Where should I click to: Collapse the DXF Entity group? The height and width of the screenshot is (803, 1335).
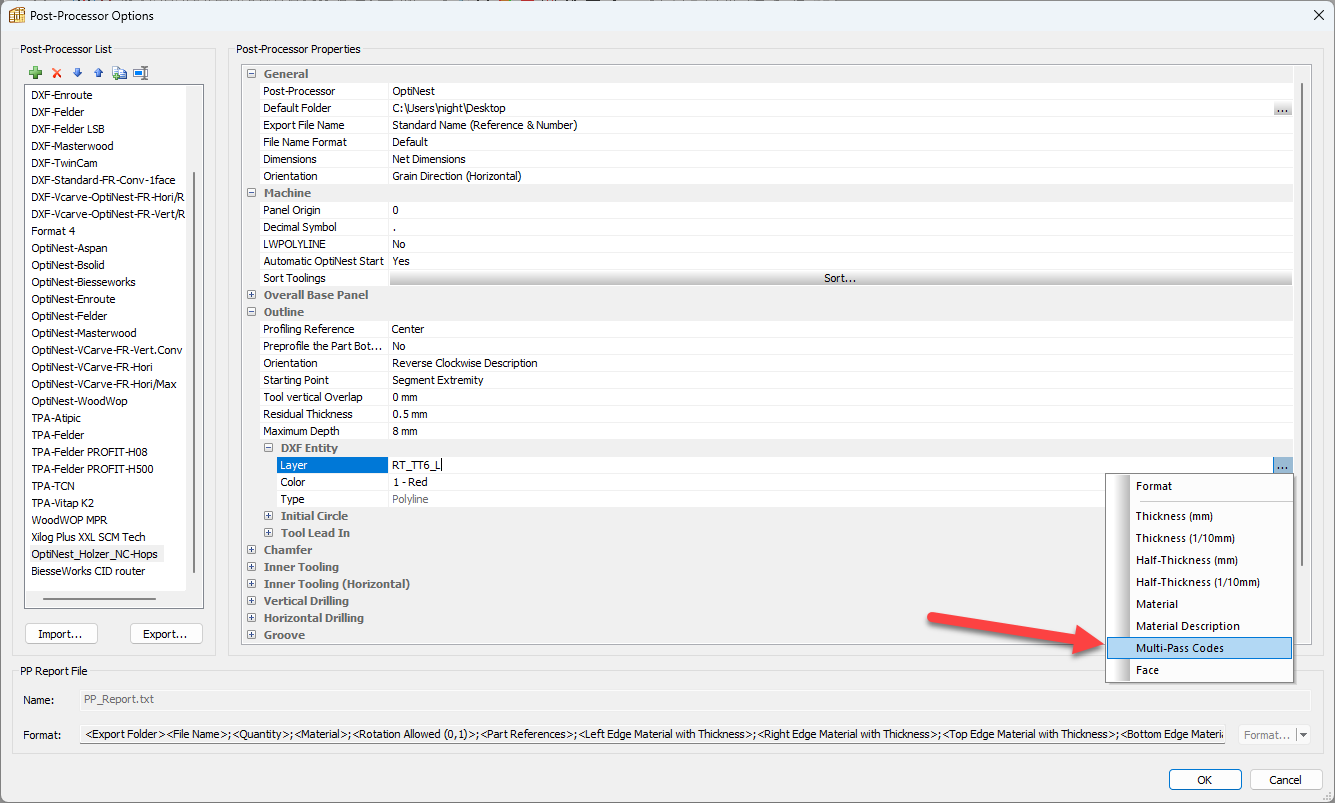(x=269, y=448)
